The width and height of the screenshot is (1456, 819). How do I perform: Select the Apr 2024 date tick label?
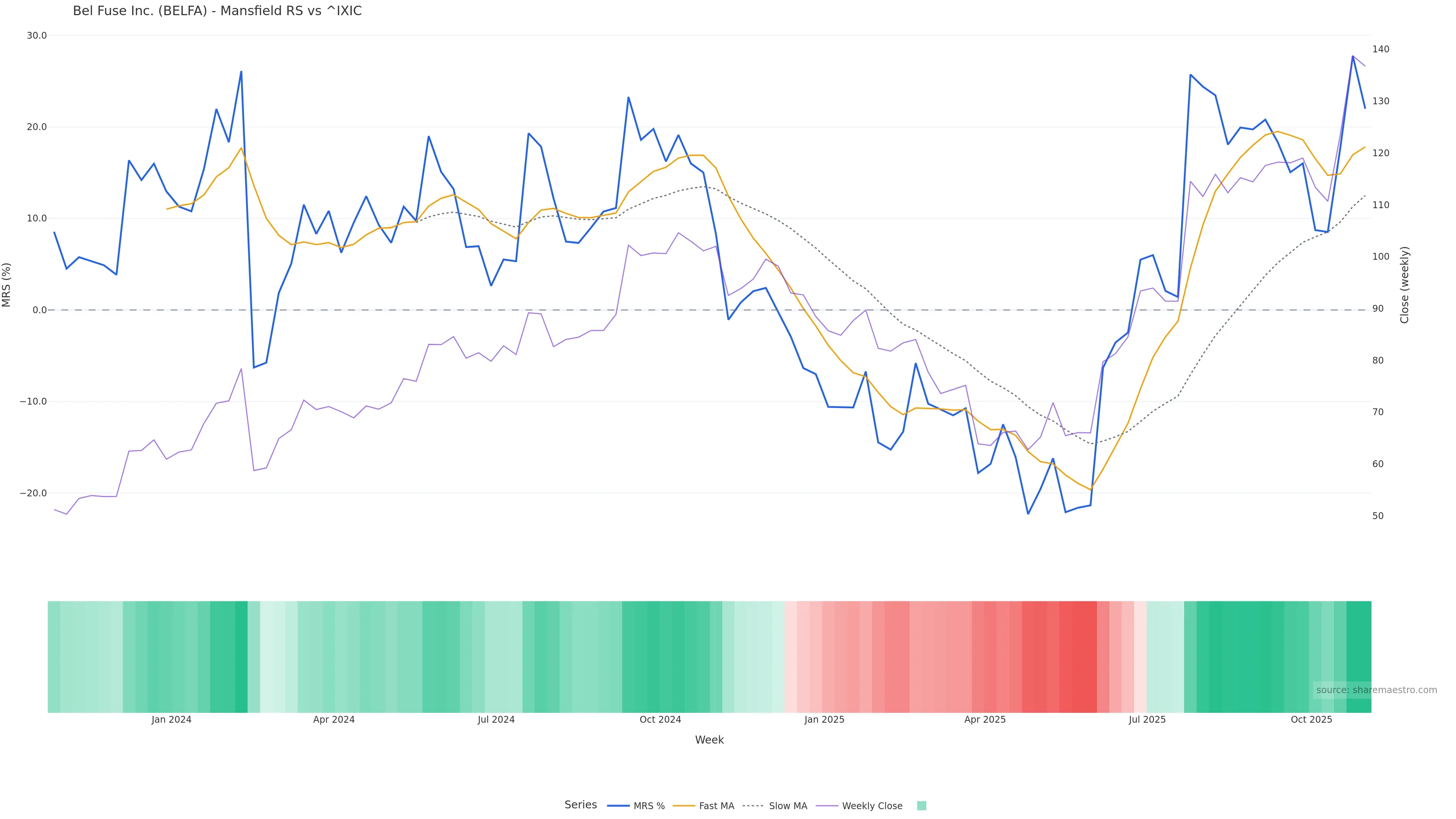[x=334, y=720]
